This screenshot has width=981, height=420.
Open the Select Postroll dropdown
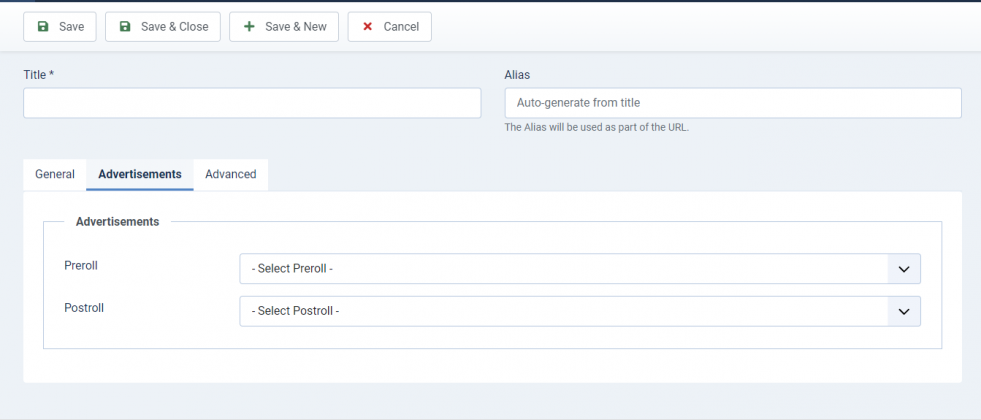(563, 311)
